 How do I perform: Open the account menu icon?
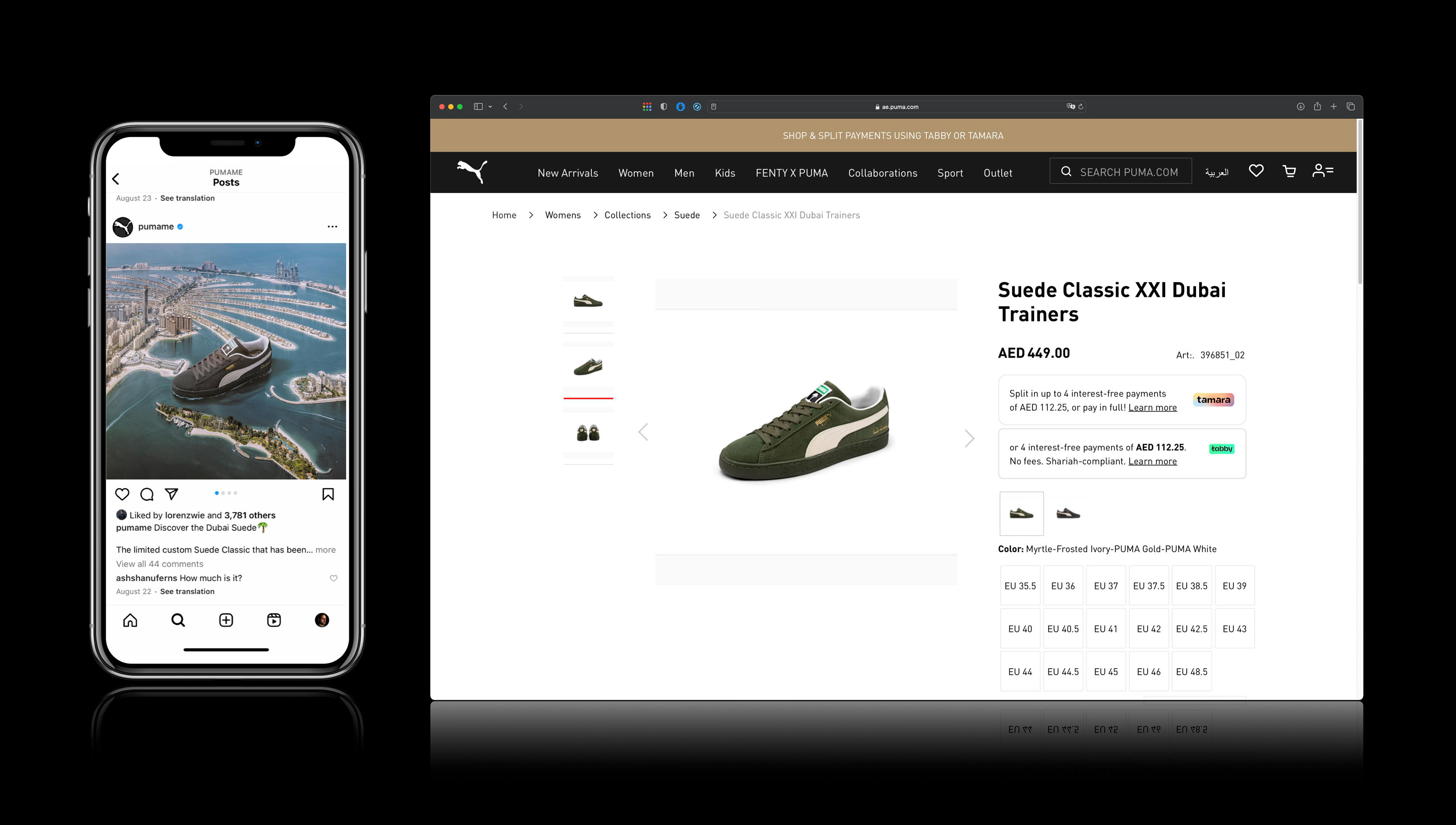point(1323,171)
